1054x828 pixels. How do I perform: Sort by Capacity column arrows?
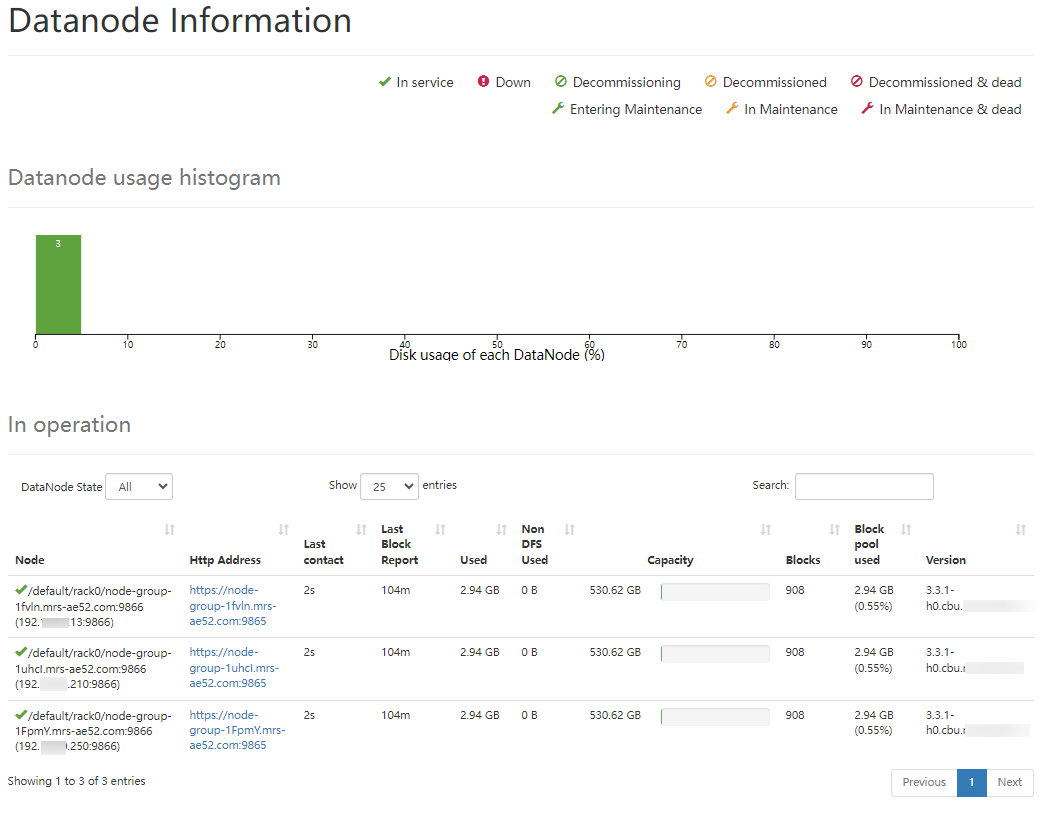pyautogui.click(x=766, y=530)
